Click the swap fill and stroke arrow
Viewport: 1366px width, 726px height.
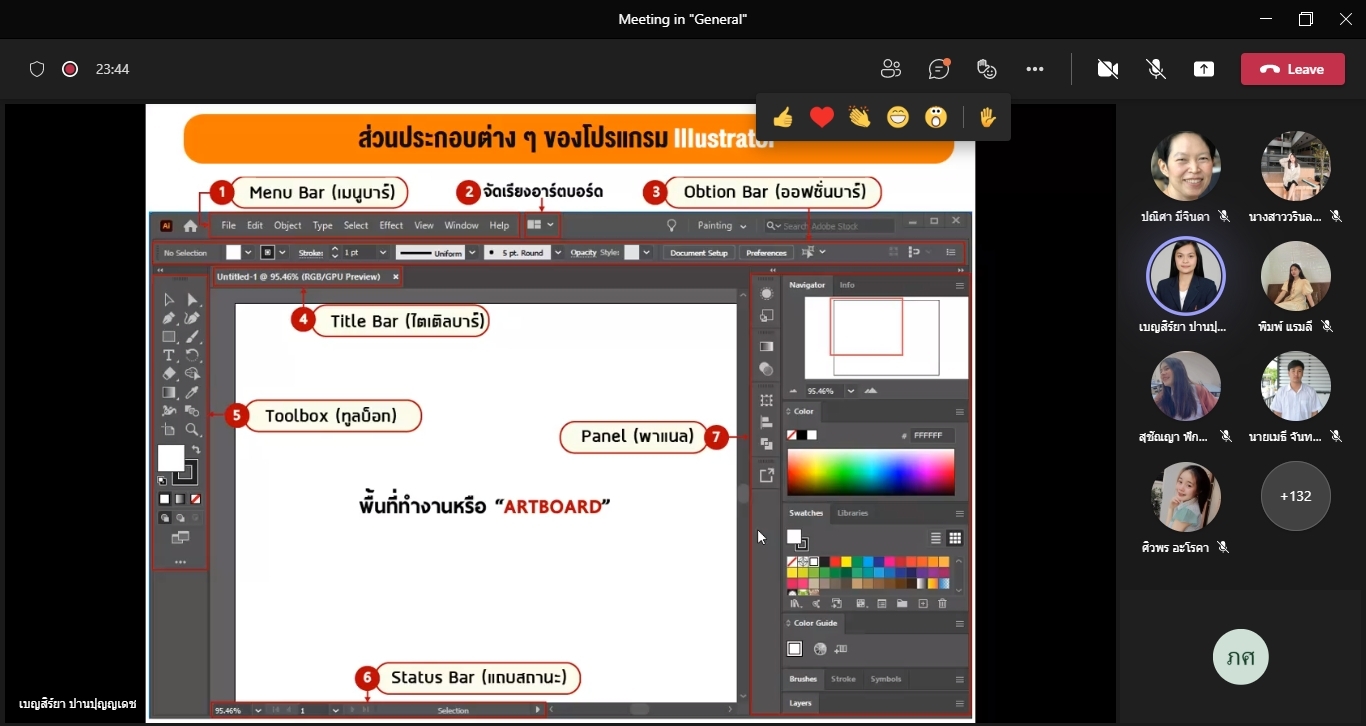pyautogui.click(x=196, y=451)
